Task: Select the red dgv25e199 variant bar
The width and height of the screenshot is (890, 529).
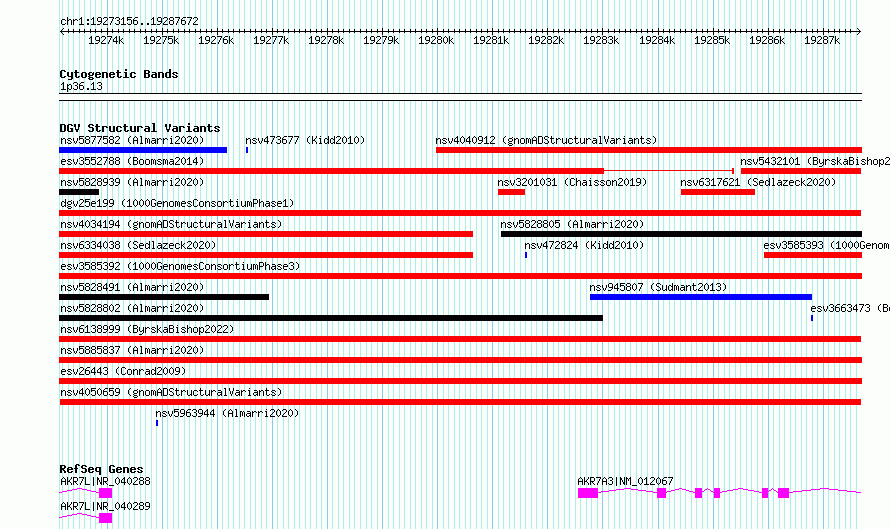Action: pyautogui.click(x=460, y=213)
